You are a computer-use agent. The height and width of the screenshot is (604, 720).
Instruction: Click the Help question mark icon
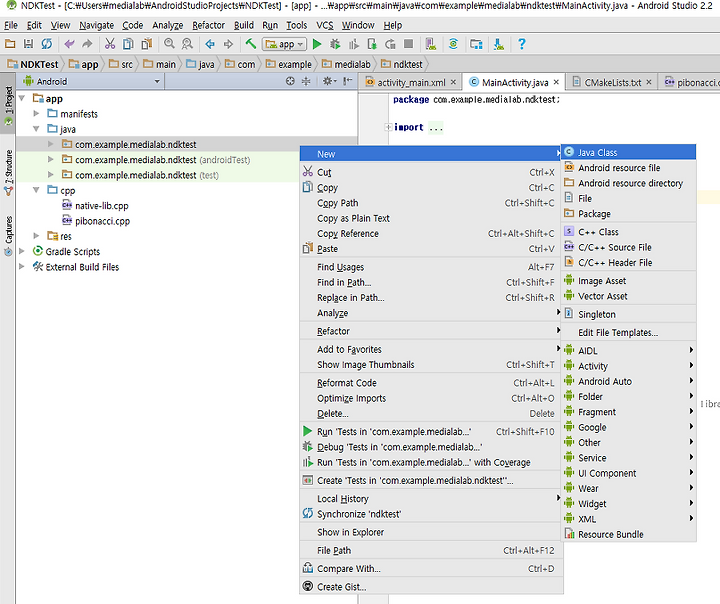(522, 44)
